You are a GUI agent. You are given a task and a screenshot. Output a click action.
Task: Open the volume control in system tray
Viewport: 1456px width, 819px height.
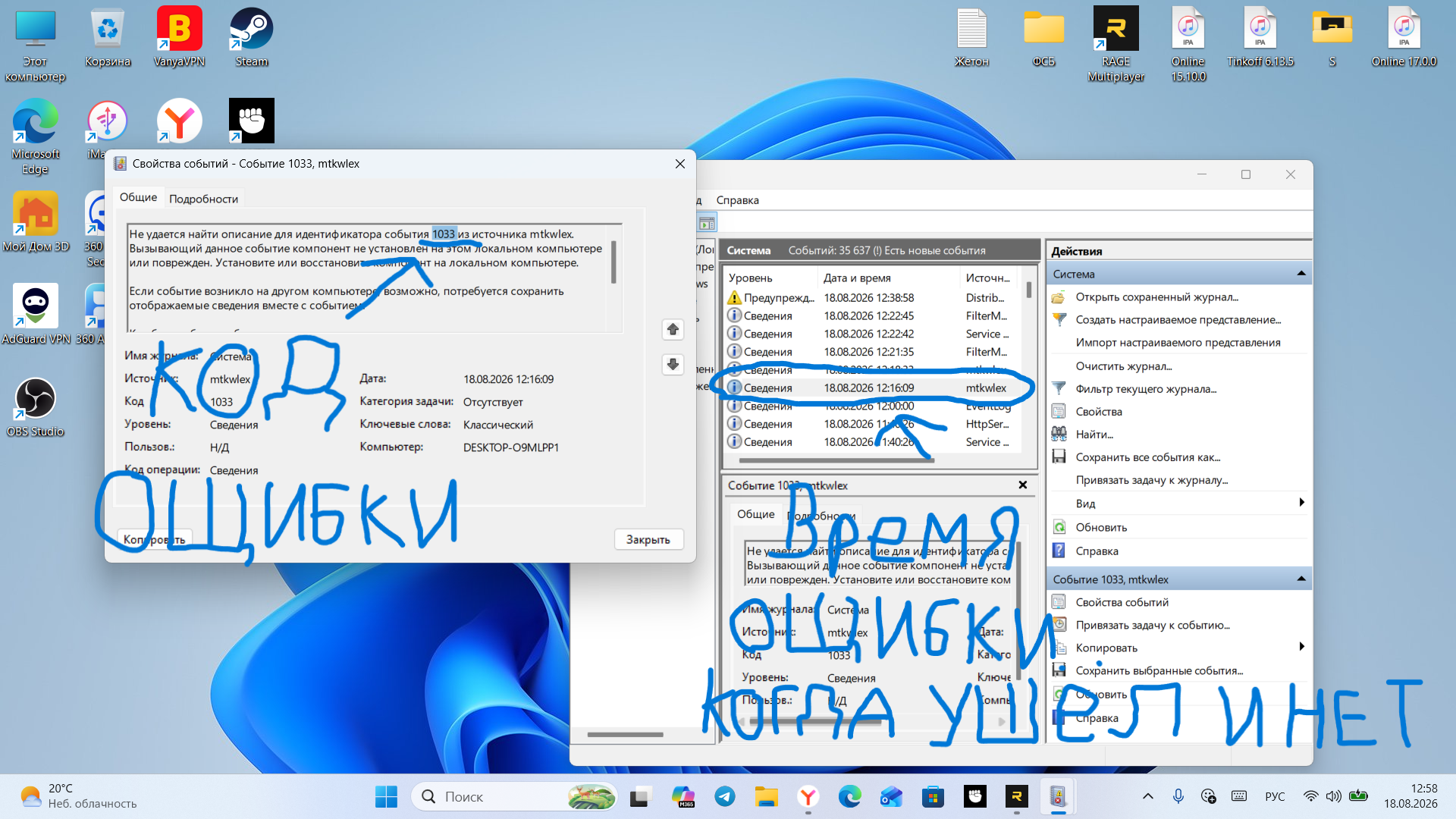[1333, 796]
